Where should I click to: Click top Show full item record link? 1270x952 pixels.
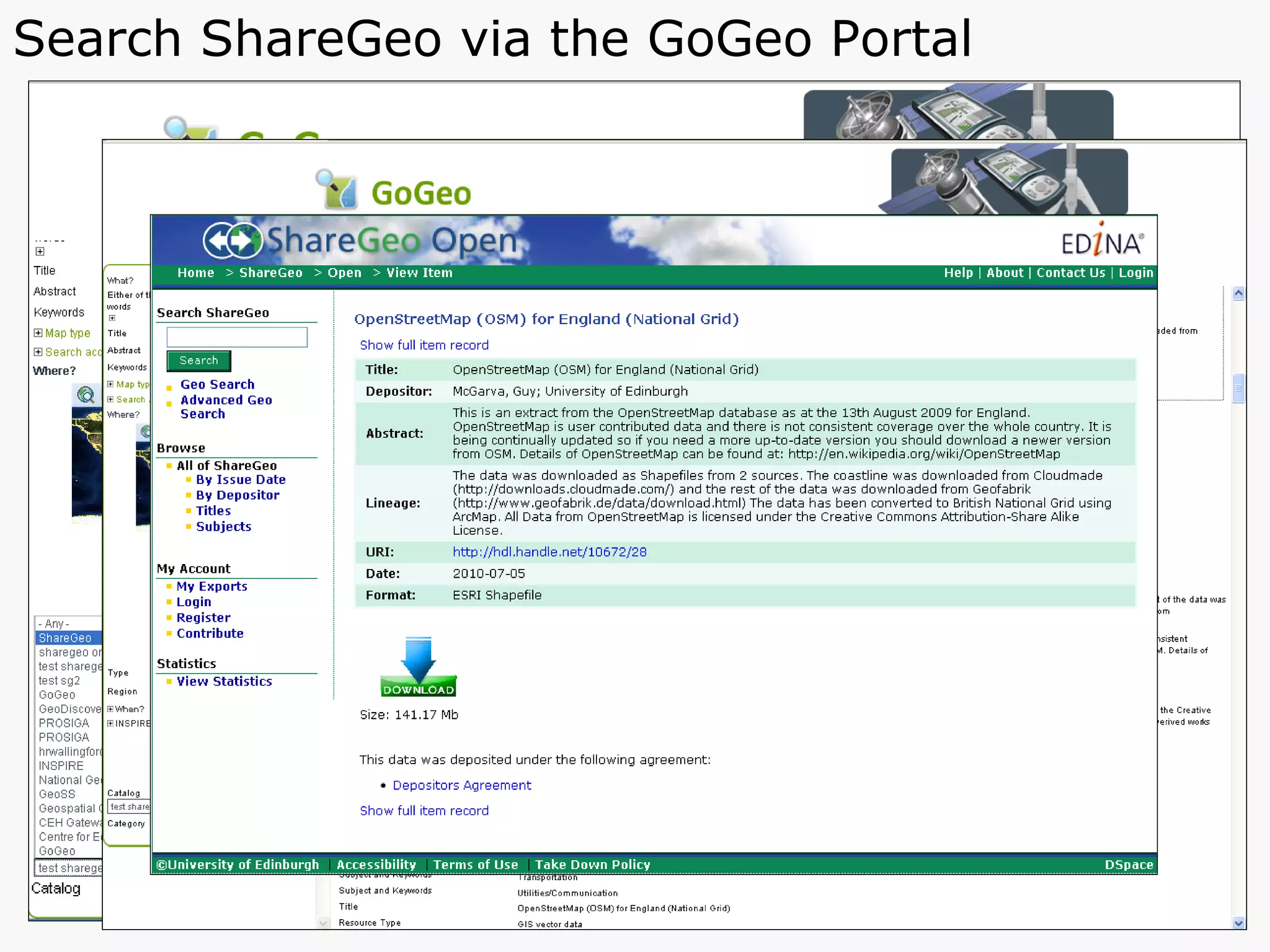click(x=424, y=345)
